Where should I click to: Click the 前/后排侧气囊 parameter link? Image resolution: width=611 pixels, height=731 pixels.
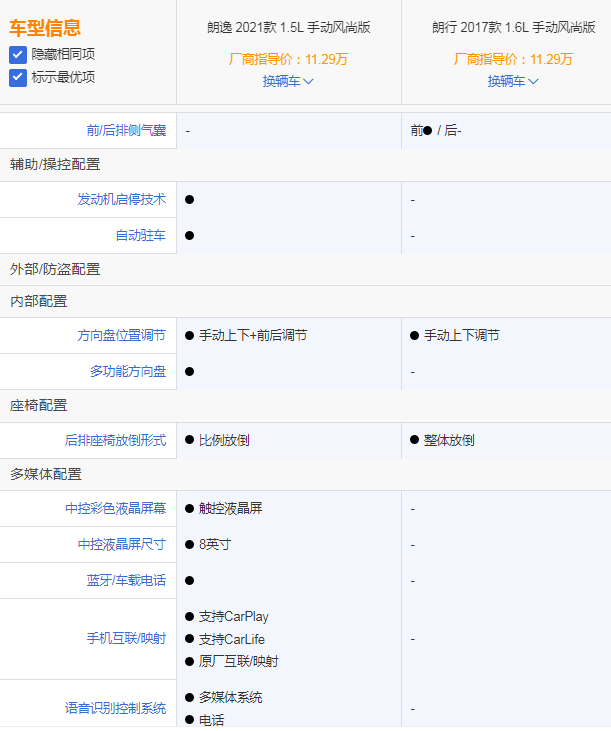126,130
